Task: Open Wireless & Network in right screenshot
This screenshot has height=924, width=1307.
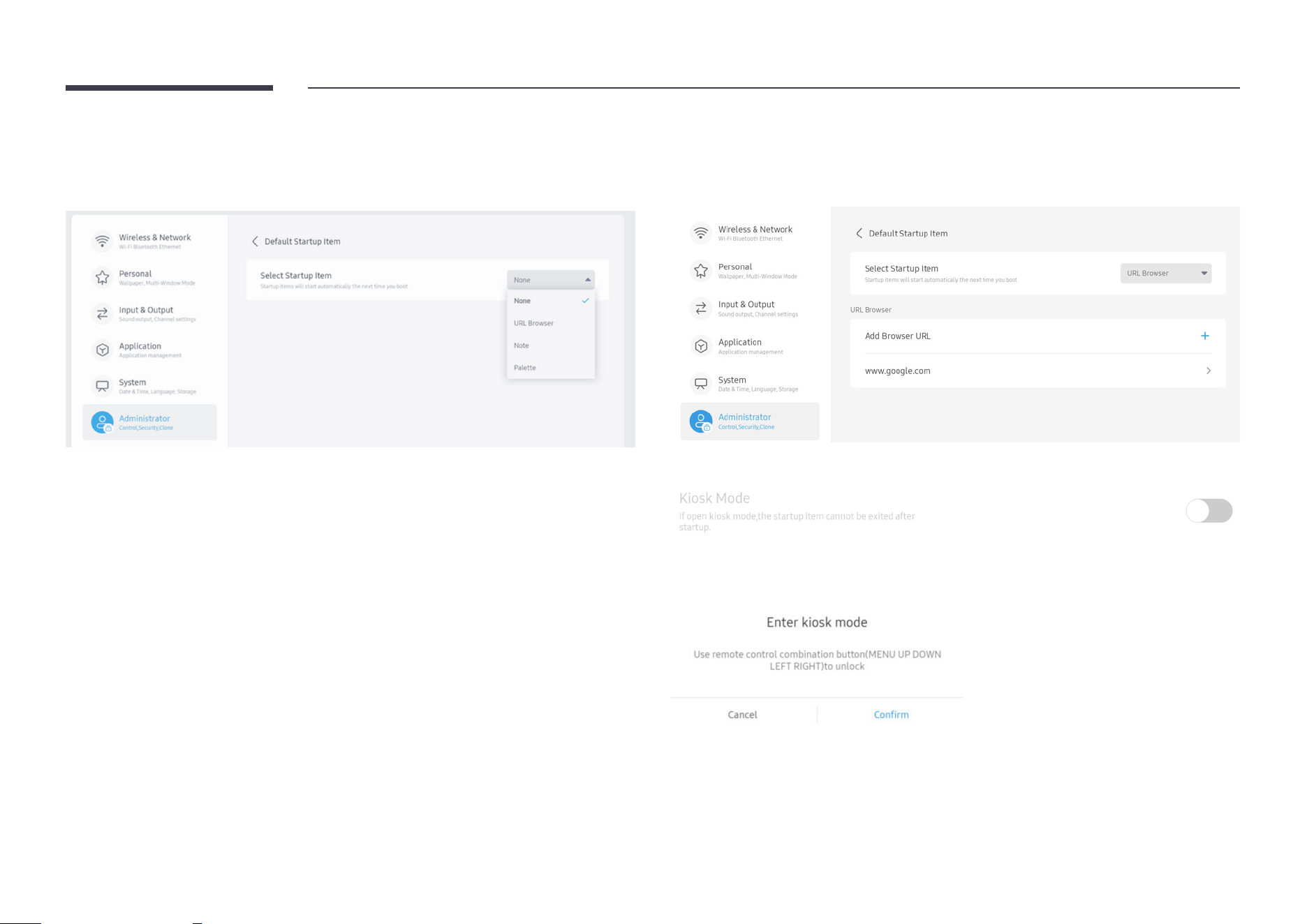Action: click(750, 232)
